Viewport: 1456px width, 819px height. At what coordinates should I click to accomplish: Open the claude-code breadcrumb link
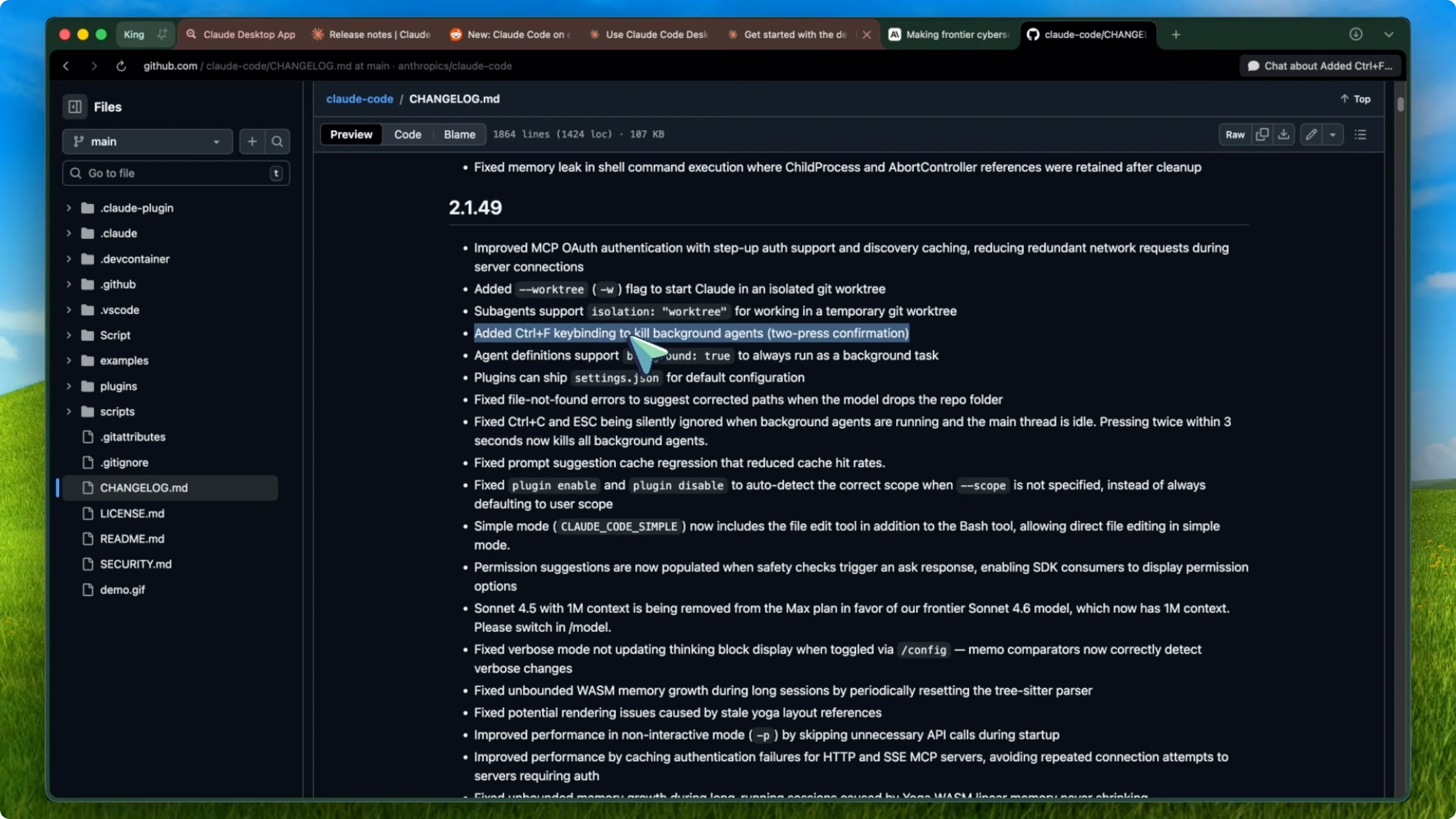click(x=360, y=99)
